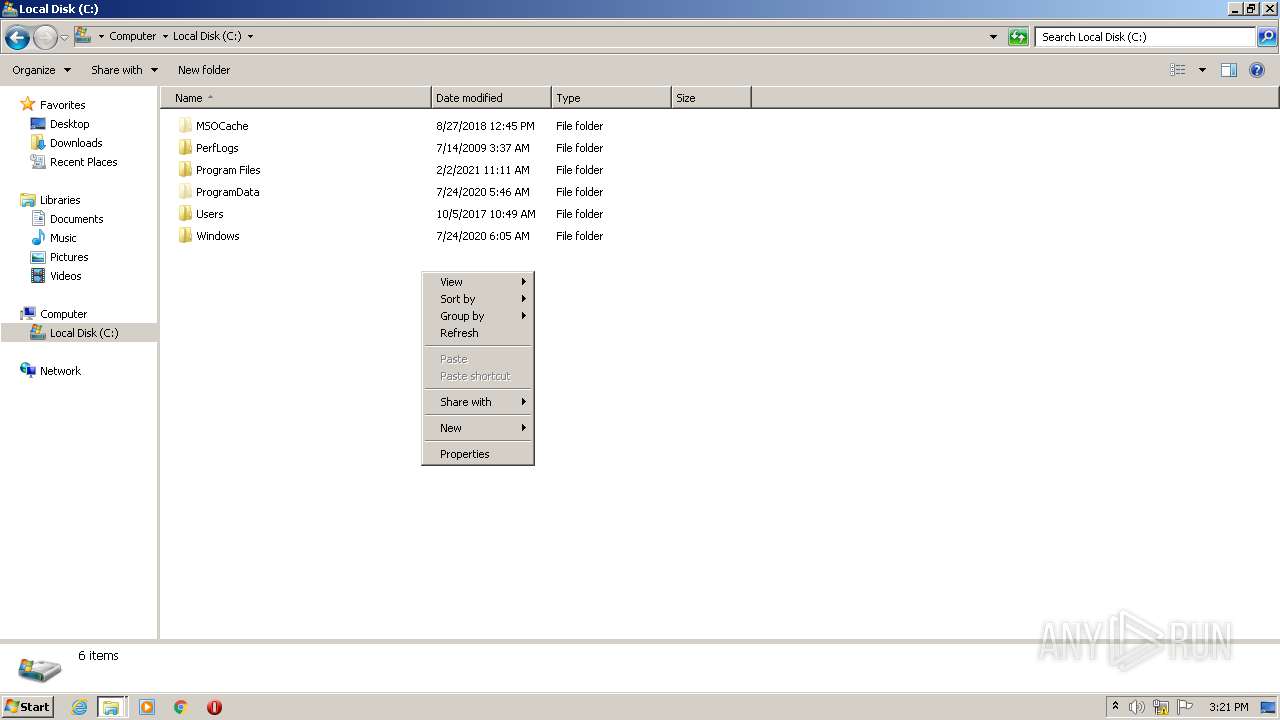The image size is (1280, 720).
Task: Click the volume speaker tray icon
Action: 1137,707
